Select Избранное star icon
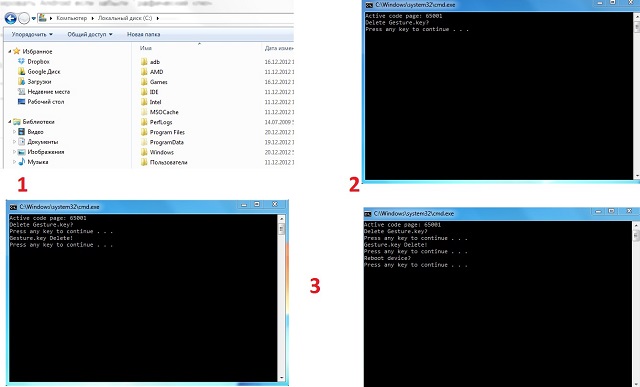The height and width of the screenshot is (387, 640). [16, 51]
